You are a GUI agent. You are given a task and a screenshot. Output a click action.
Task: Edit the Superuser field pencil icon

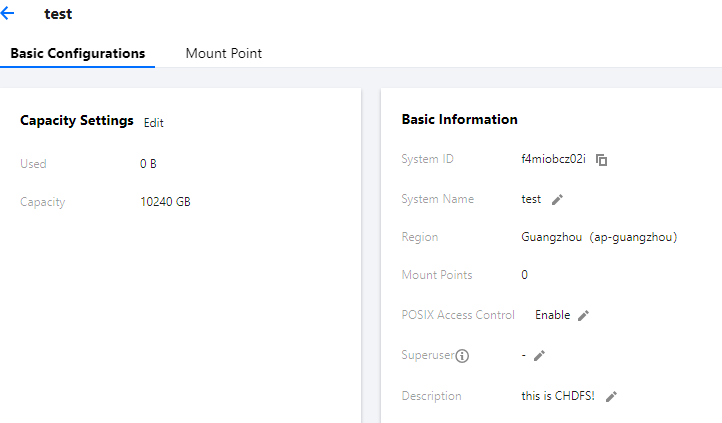point(539,355)
